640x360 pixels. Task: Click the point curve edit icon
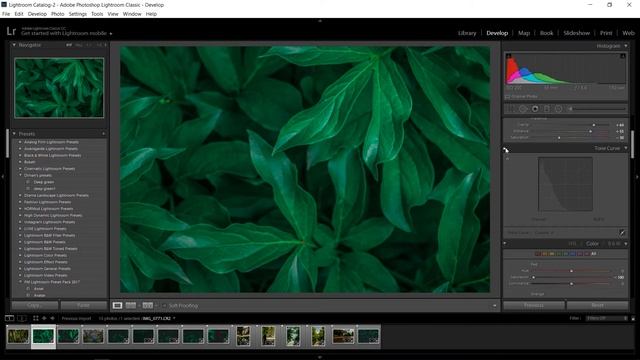tap(622, 233)
